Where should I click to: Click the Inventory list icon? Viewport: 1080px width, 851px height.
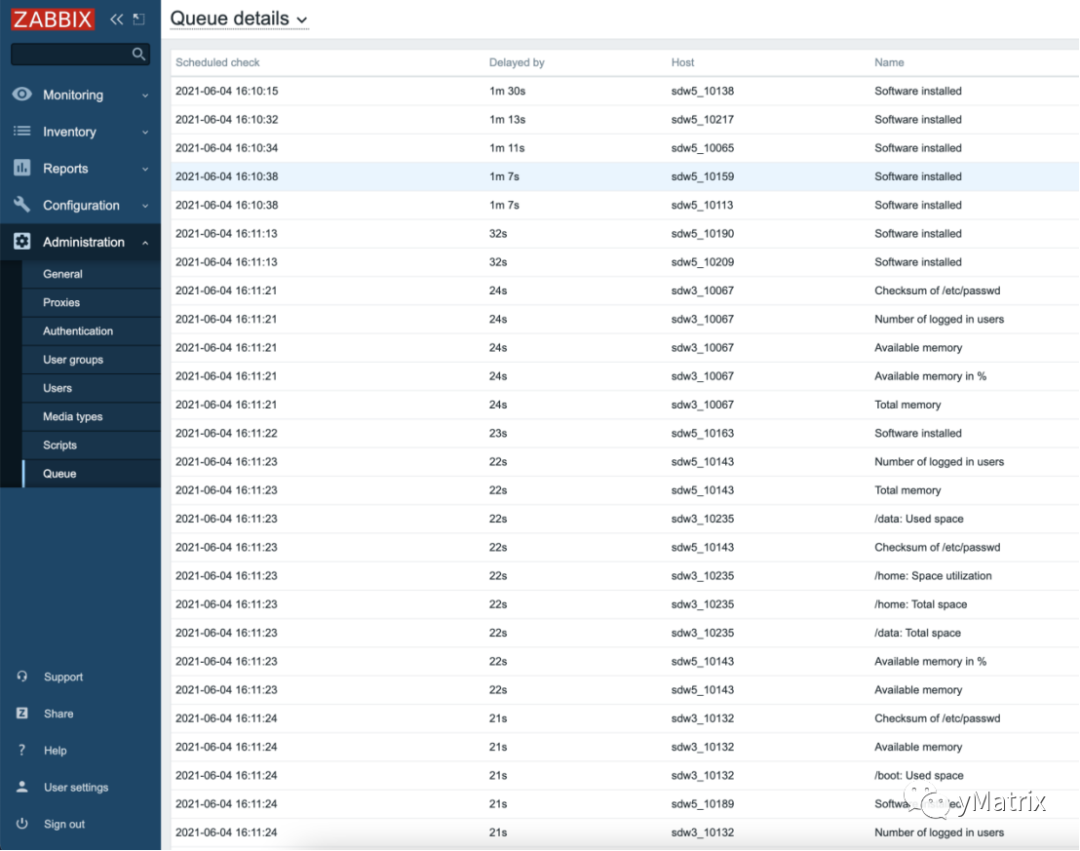point(22,131)
